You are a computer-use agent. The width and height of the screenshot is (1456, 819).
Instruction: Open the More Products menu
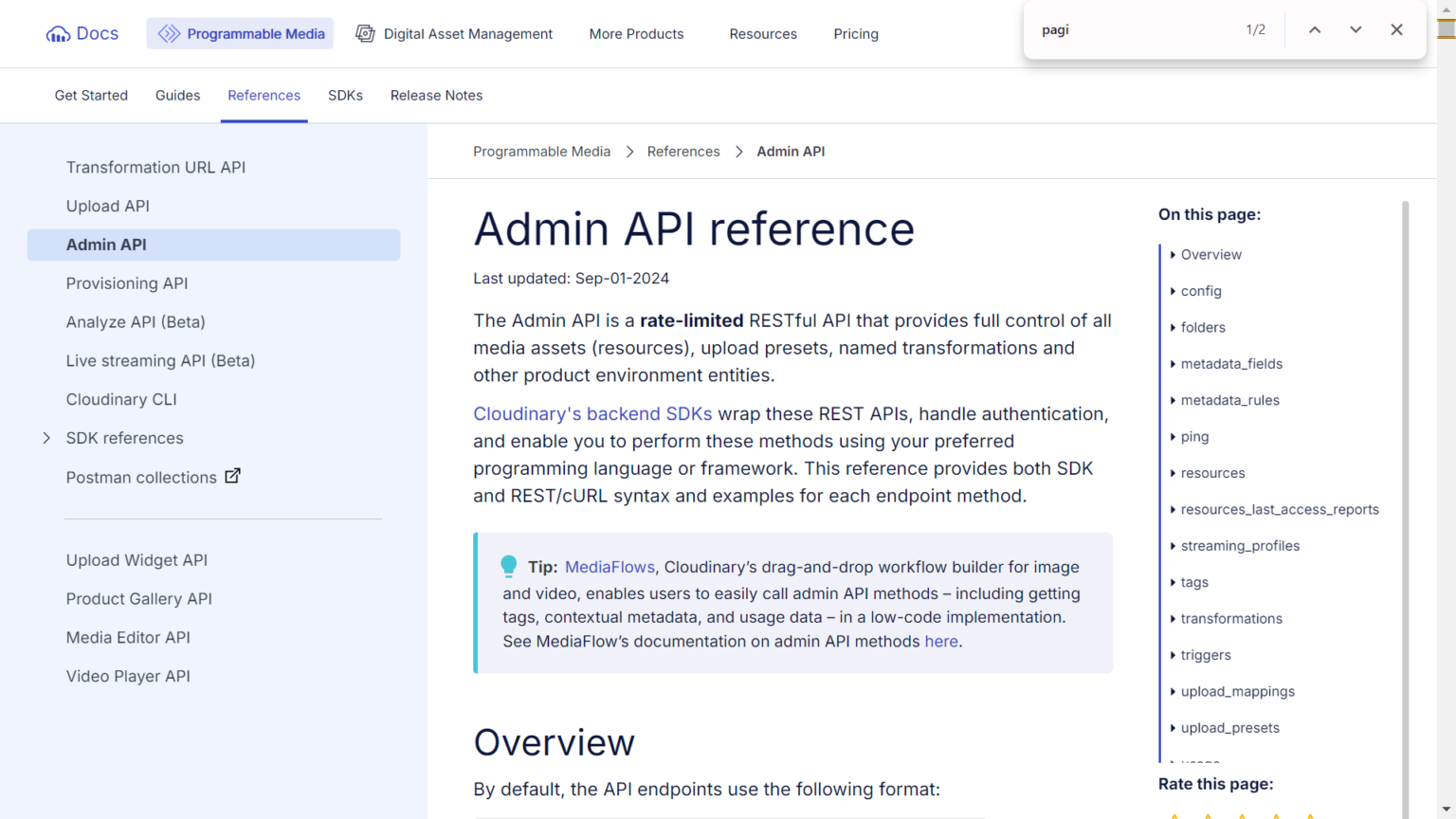tap(636, 34)
